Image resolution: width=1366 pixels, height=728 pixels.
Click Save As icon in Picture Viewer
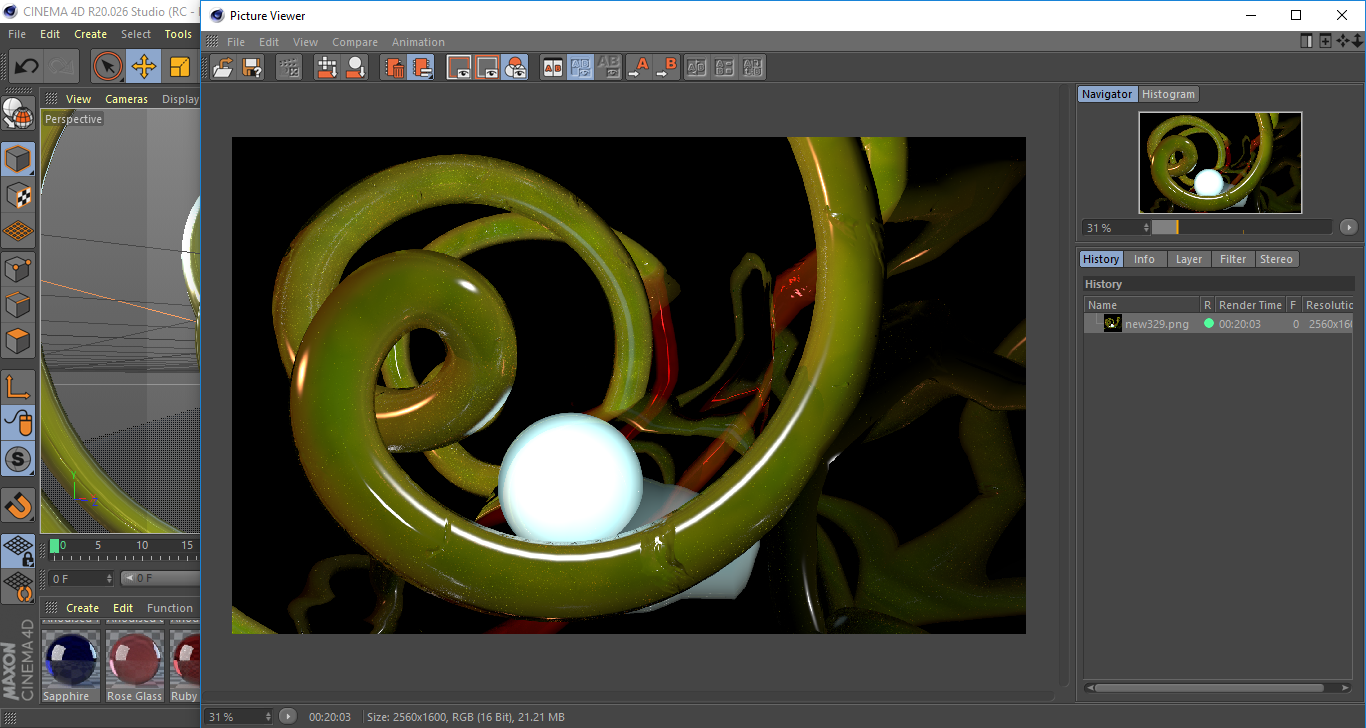[252, 67]
